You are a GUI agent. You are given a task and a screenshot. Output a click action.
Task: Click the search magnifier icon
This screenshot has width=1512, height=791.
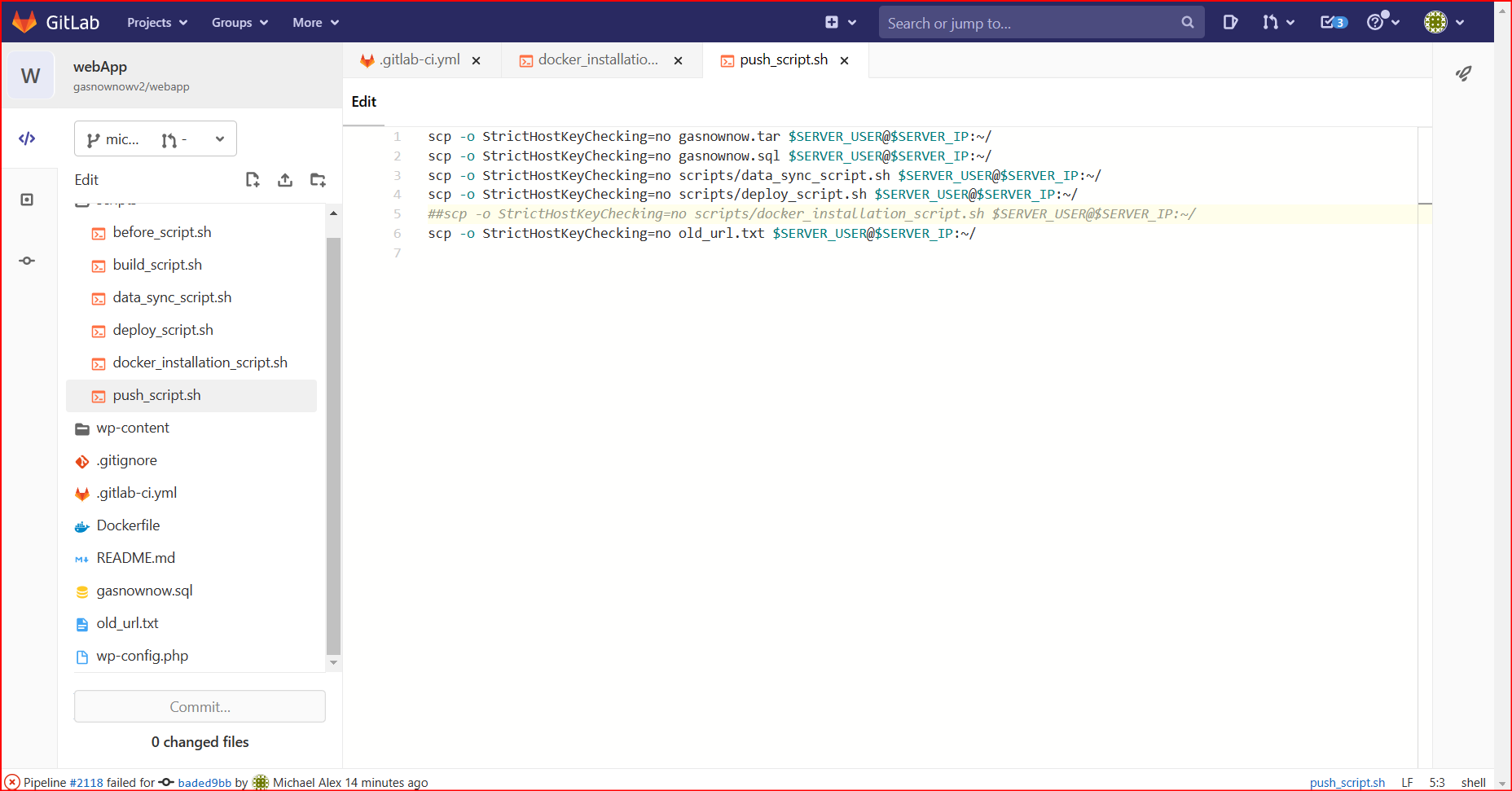point(1188,23)
